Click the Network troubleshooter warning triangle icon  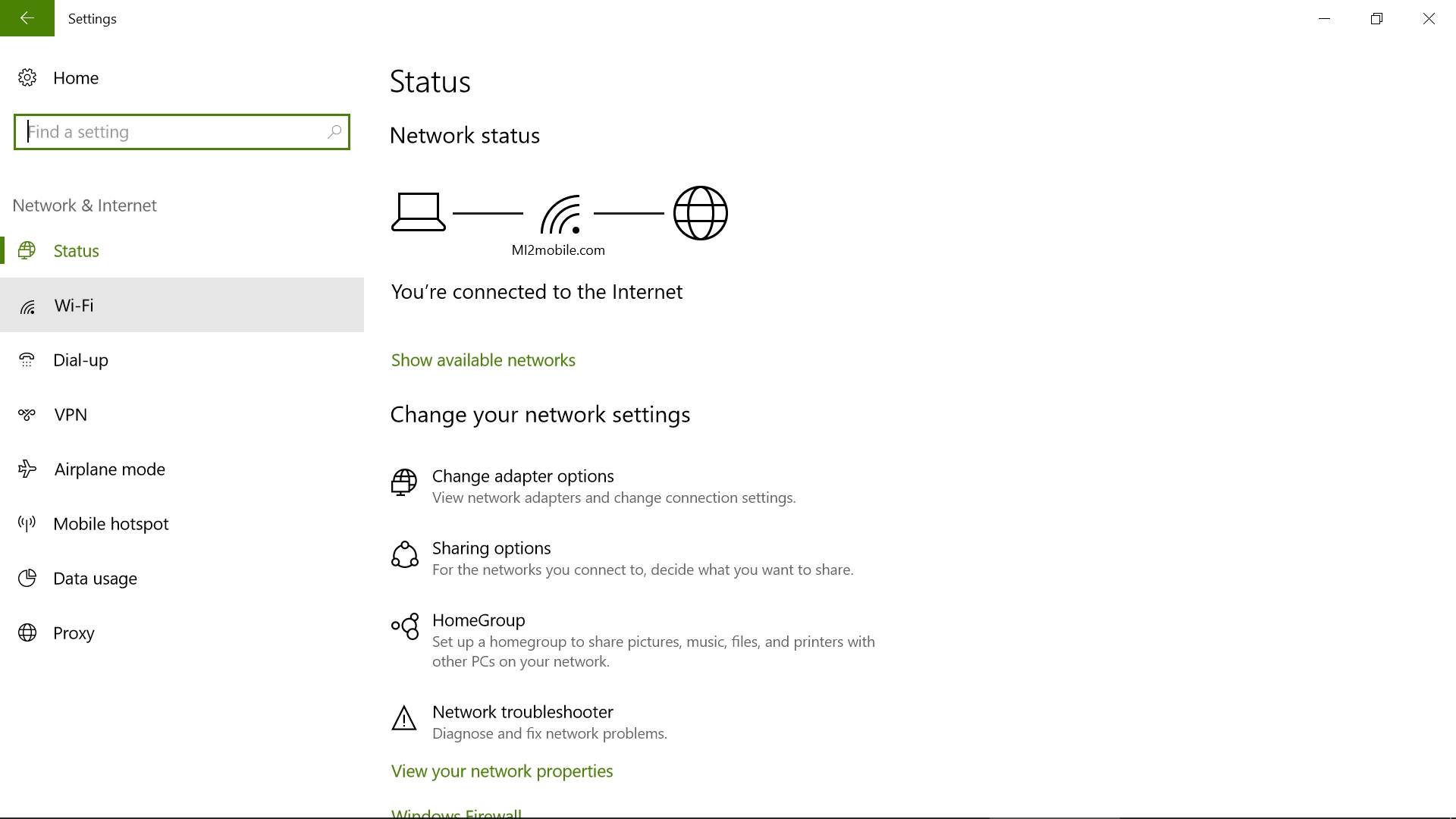click(x=403, y=719)
